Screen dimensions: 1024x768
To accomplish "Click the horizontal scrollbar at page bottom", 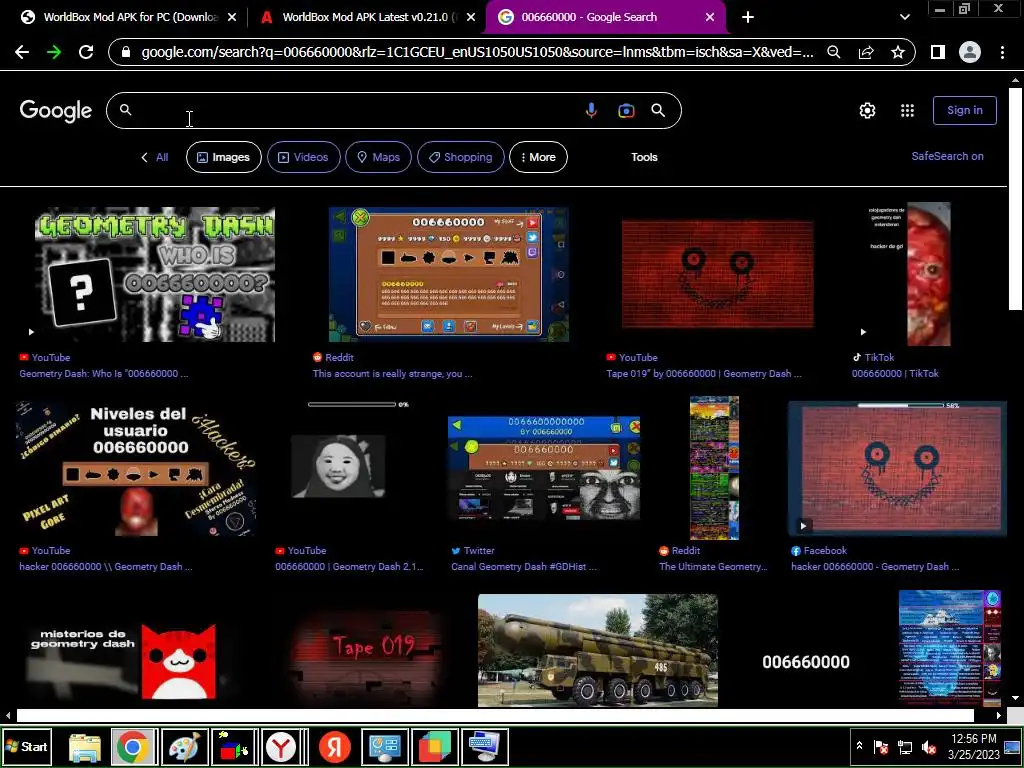I will pyautogui.click(x=495, y=716).
